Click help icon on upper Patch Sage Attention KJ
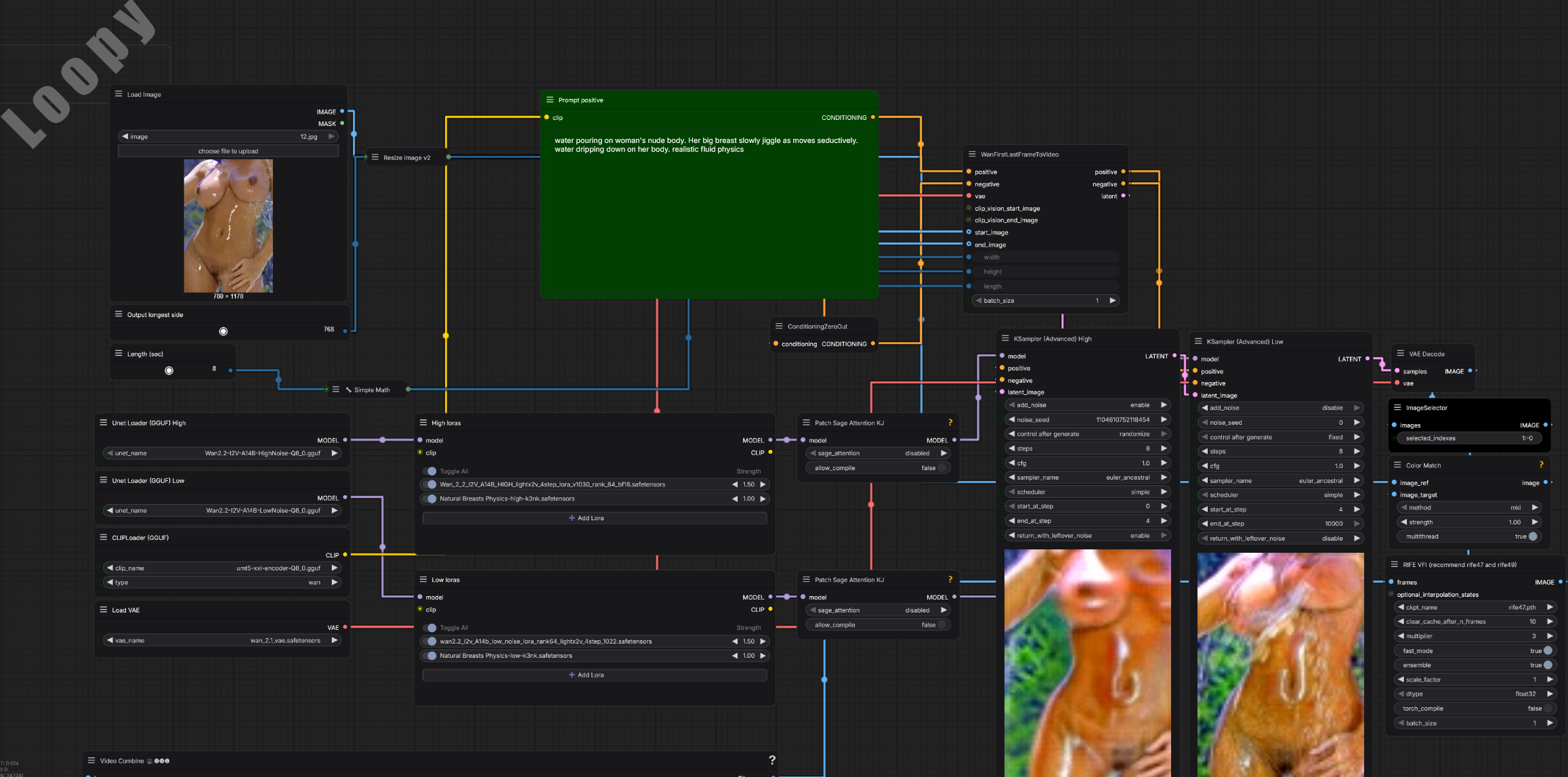The height and width of the screenshot is (777, 1568). click(950, 423)
